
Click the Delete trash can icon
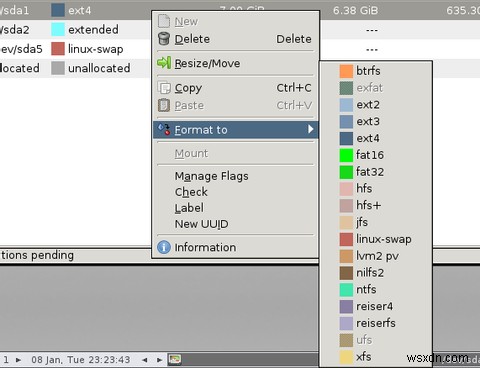click(x=164, y=39)
